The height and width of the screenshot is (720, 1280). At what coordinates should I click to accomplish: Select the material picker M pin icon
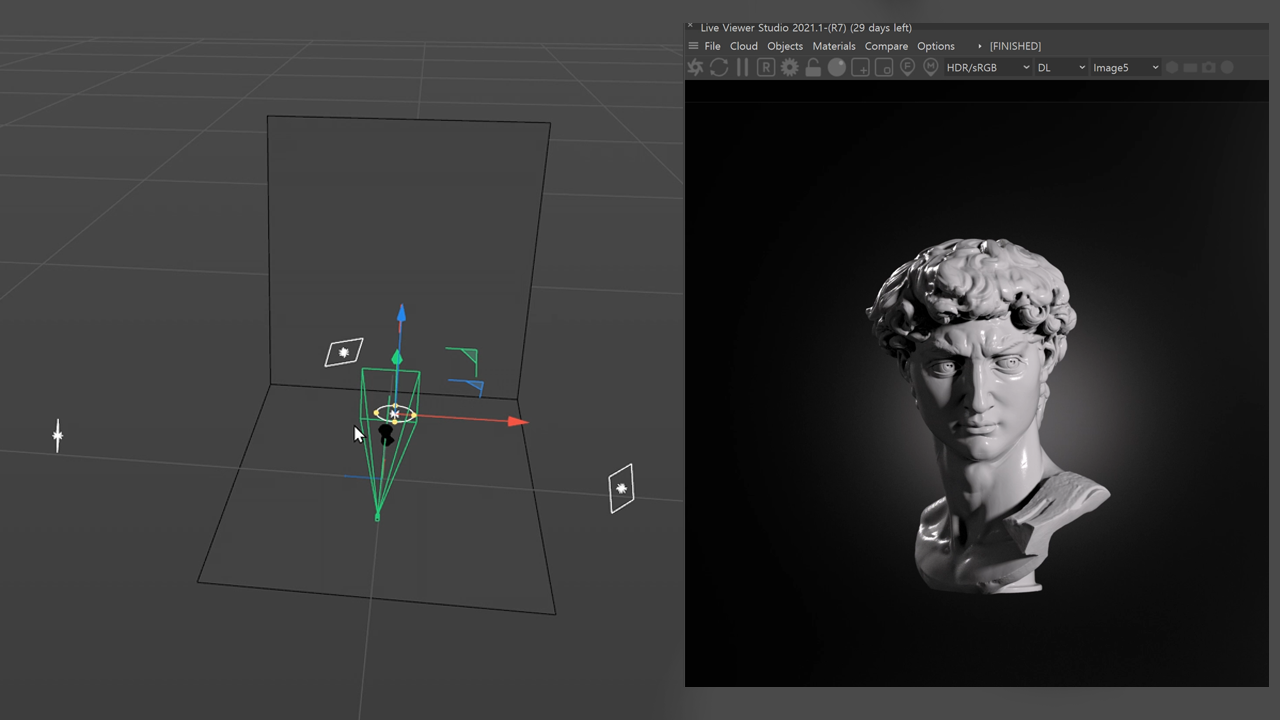[x=931, y=67]
